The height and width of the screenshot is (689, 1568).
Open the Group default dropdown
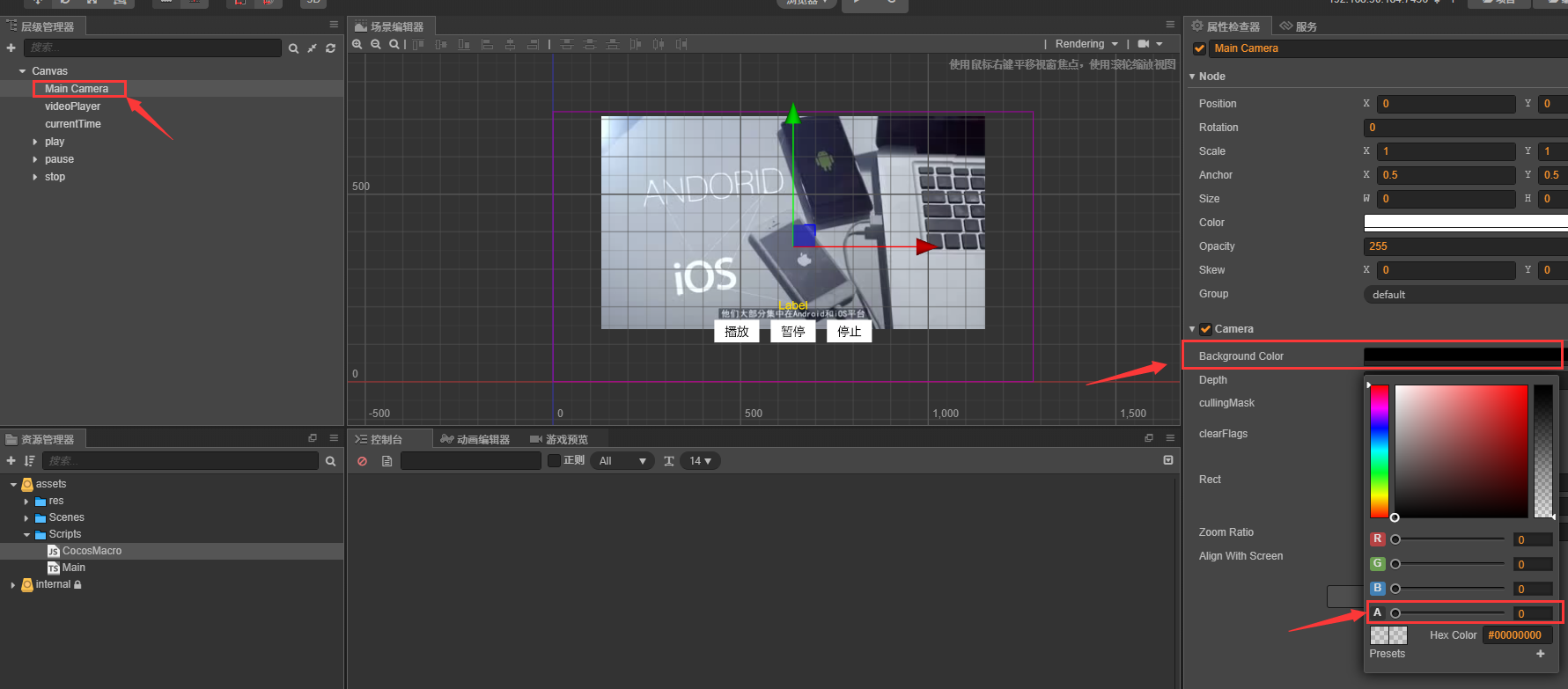(x=1466, y=294)
